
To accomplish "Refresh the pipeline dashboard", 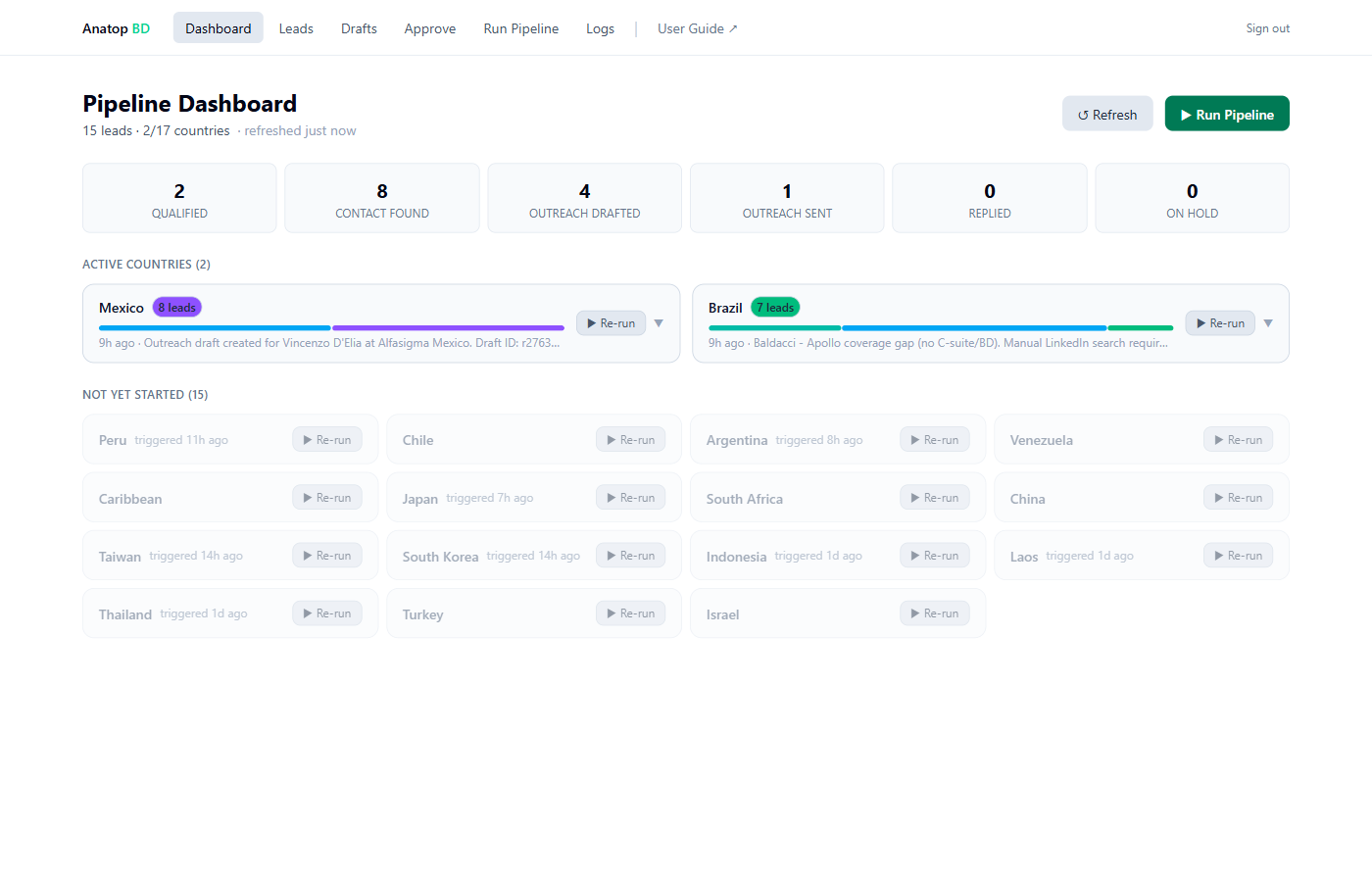I will [1107, 114].
